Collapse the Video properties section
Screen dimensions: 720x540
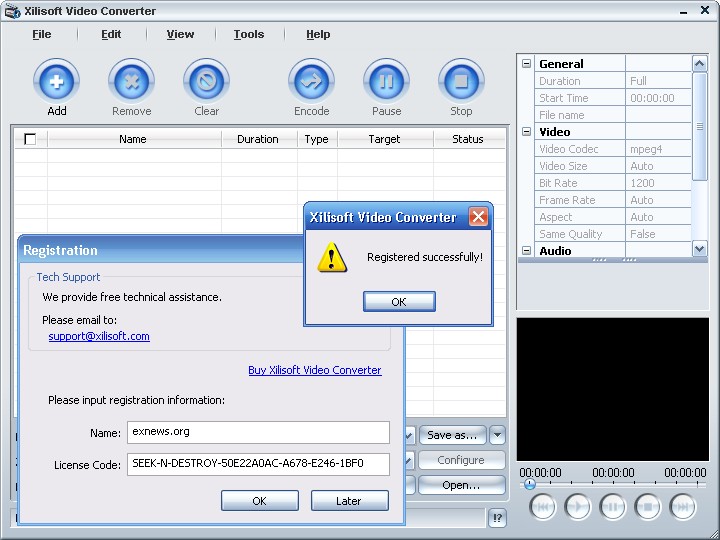tap(527, 132)
